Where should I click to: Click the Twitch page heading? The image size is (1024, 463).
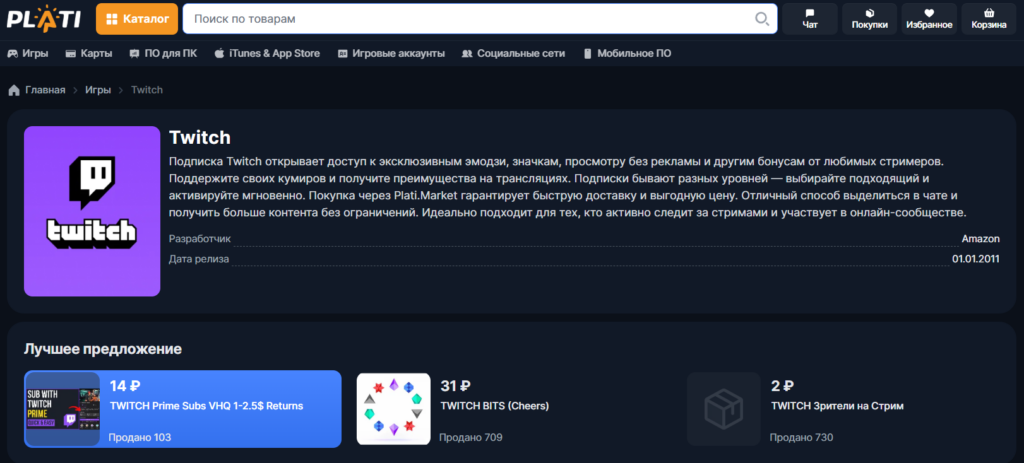tap(200, 138)
